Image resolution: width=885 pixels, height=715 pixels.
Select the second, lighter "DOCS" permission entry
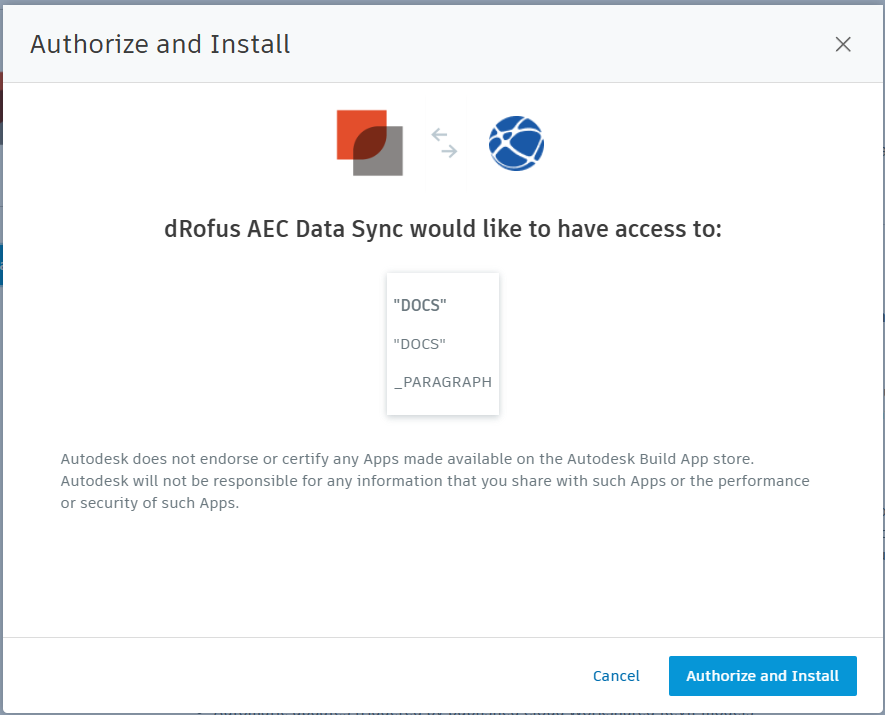pos(420,344)
